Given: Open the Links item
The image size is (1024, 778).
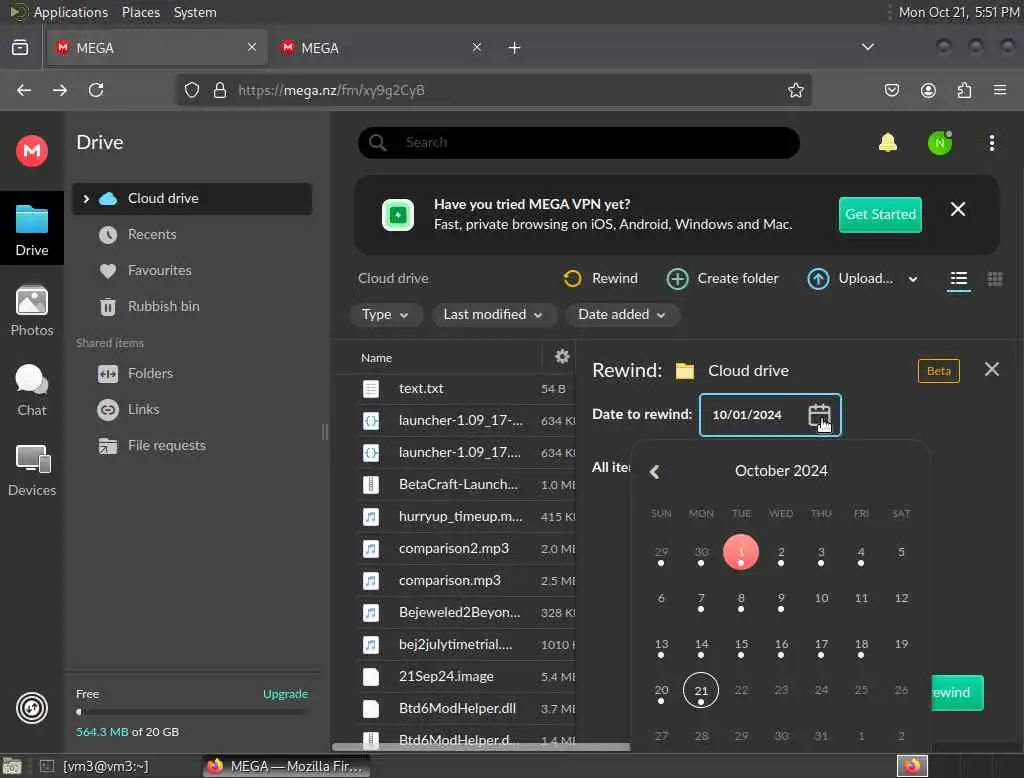Looking at the screenshot, I should tap(143, 410).
